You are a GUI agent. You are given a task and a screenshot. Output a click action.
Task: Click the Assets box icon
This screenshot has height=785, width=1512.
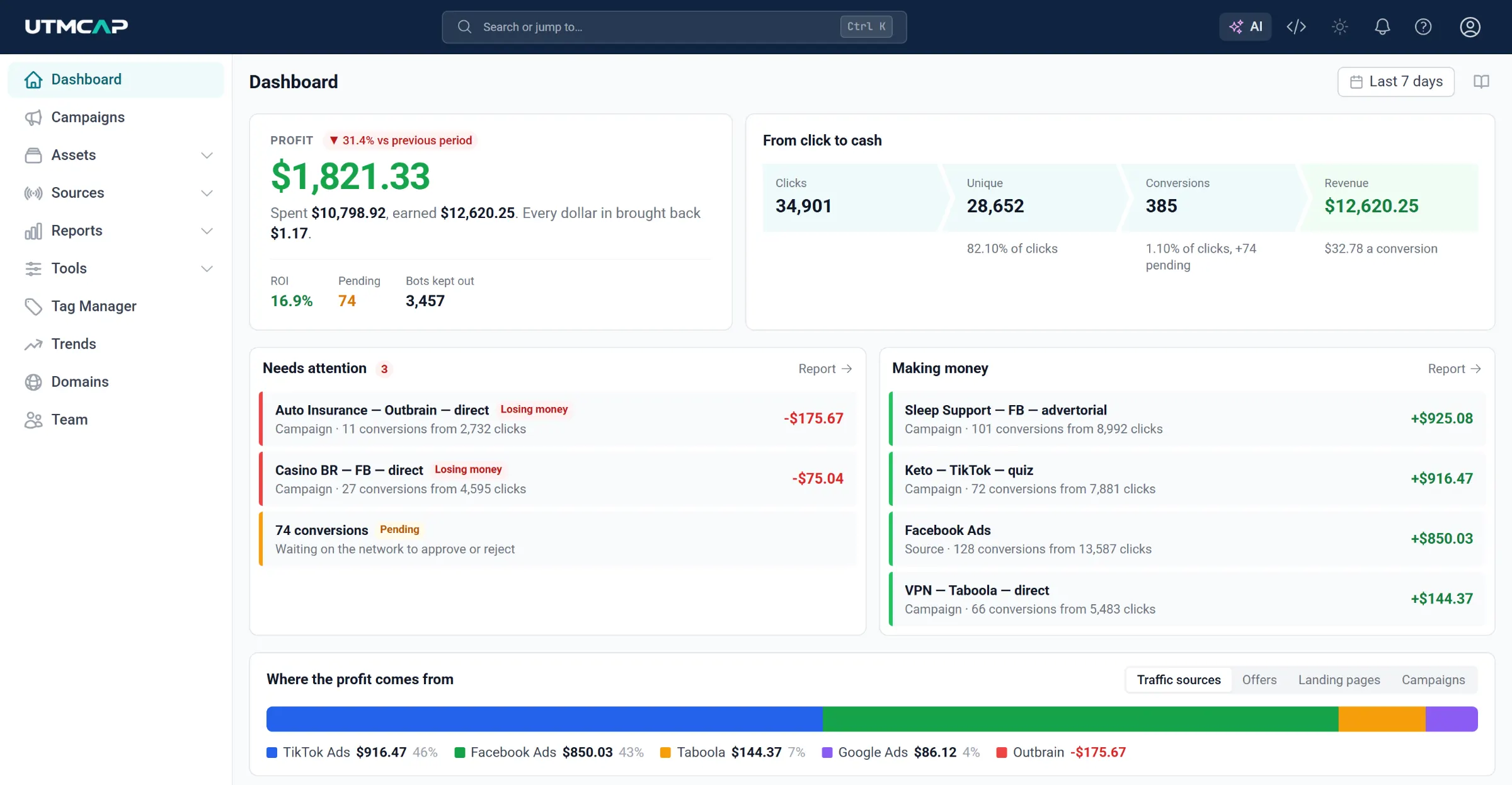[x=33, y=155]
